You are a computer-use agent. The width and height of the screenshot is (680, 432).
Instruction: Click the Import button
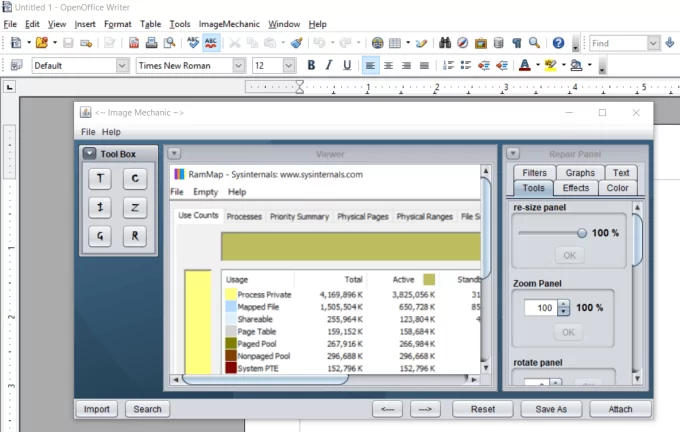97,409
